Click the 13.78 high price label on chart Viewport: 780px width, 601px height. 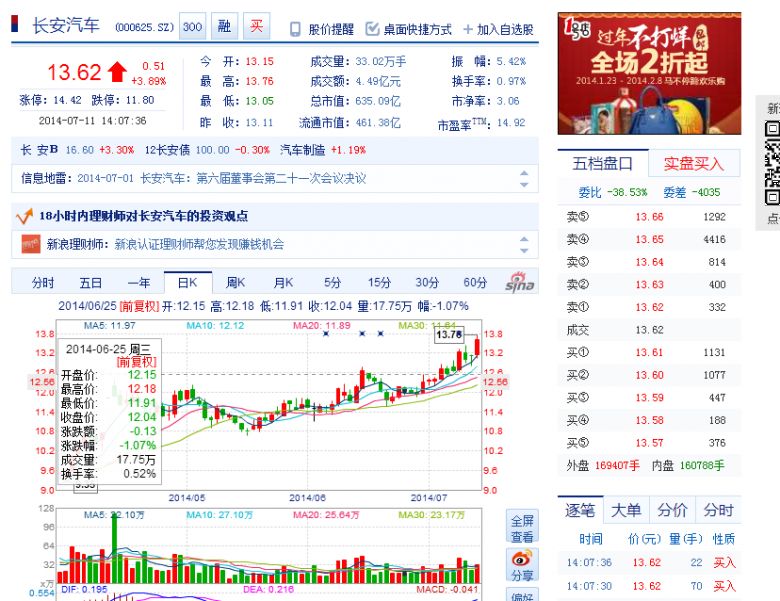click(x=450, y=334)
